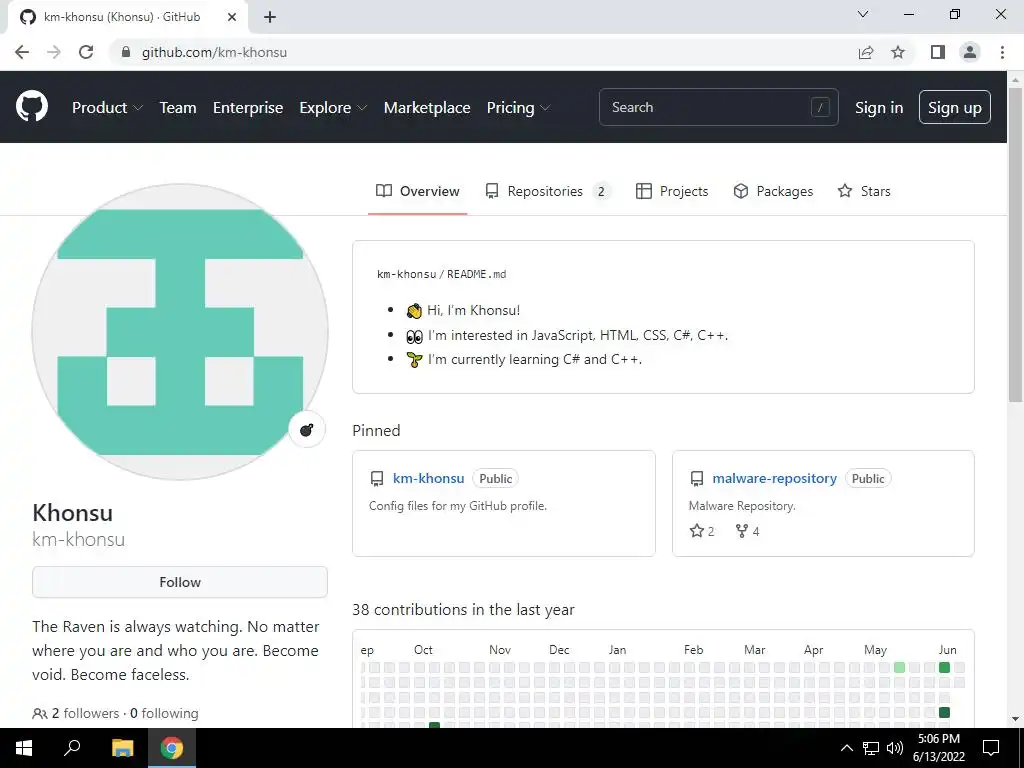1024x768 pixels.
Task: Click the repo icon beside km-khonsu card
Action: (377, 479)
